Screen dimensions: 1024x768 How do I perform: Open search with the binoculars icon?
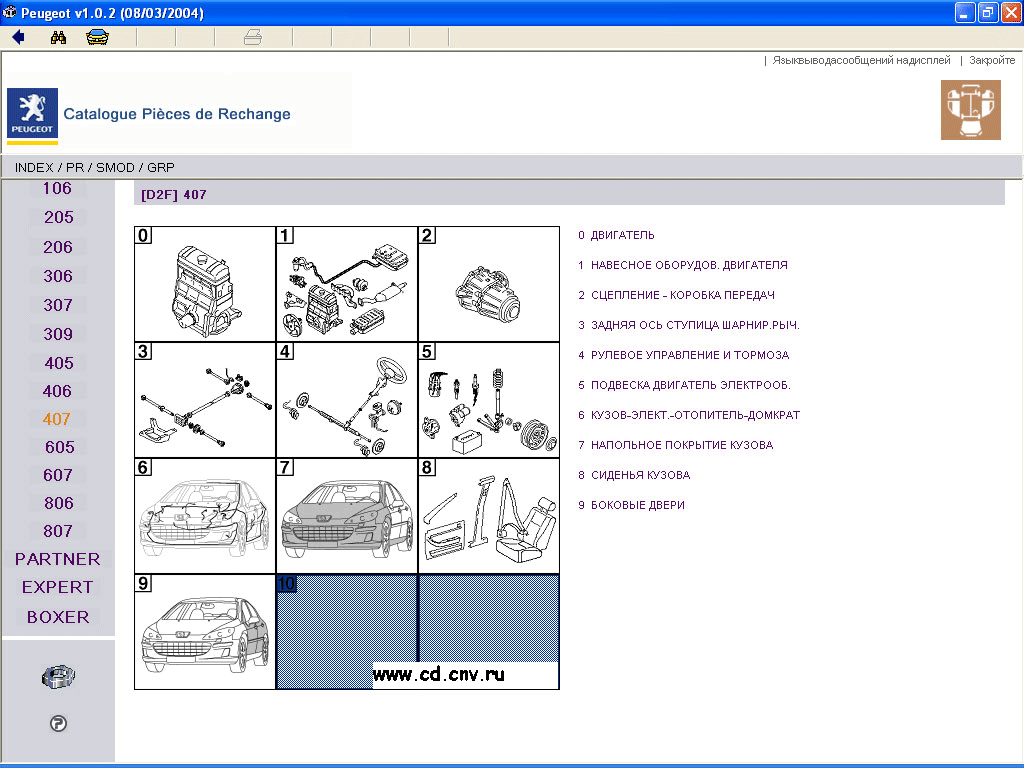click(x=58, y=37)
